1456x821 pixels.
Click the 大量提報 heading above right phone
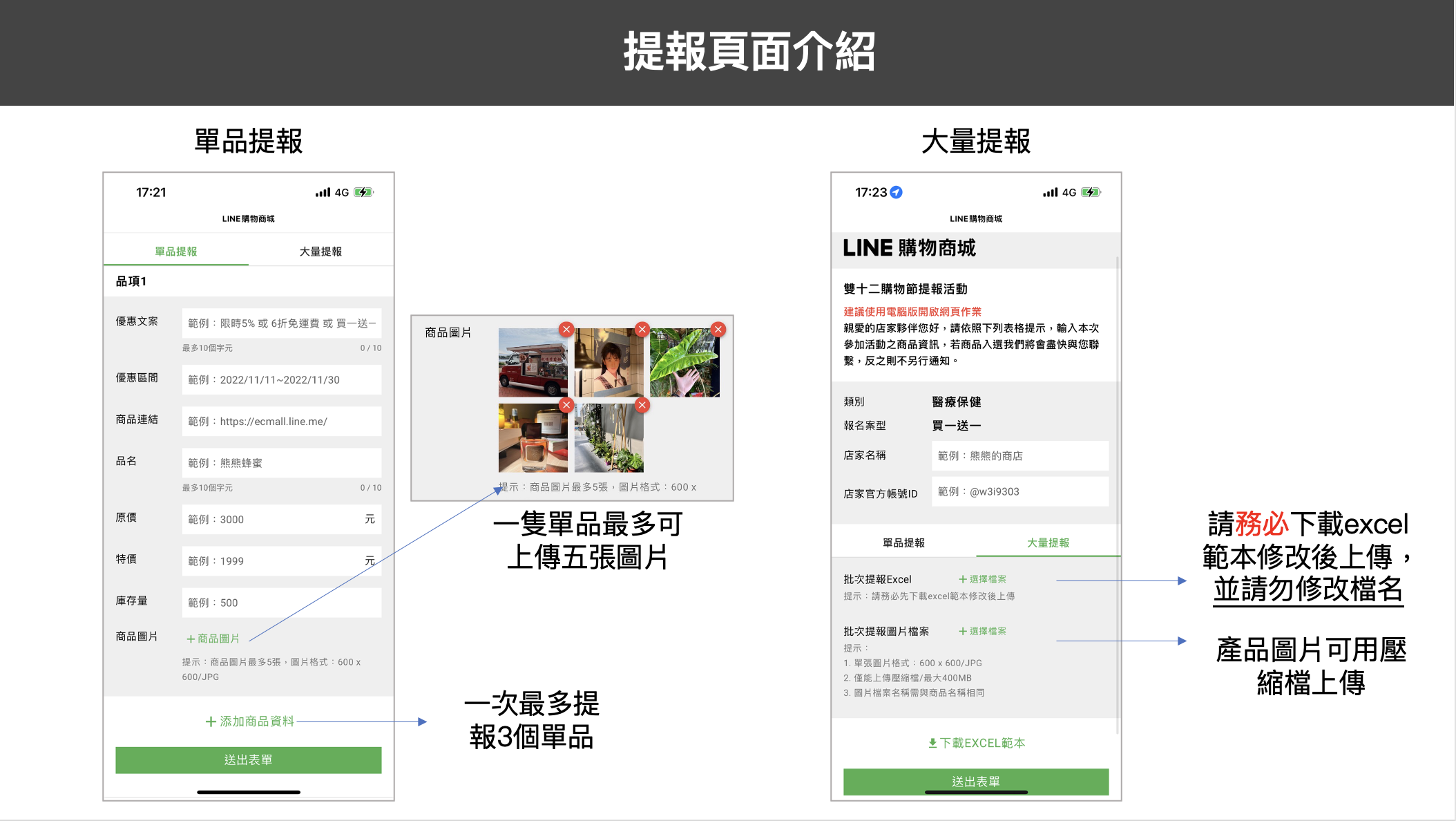[976, 142]
